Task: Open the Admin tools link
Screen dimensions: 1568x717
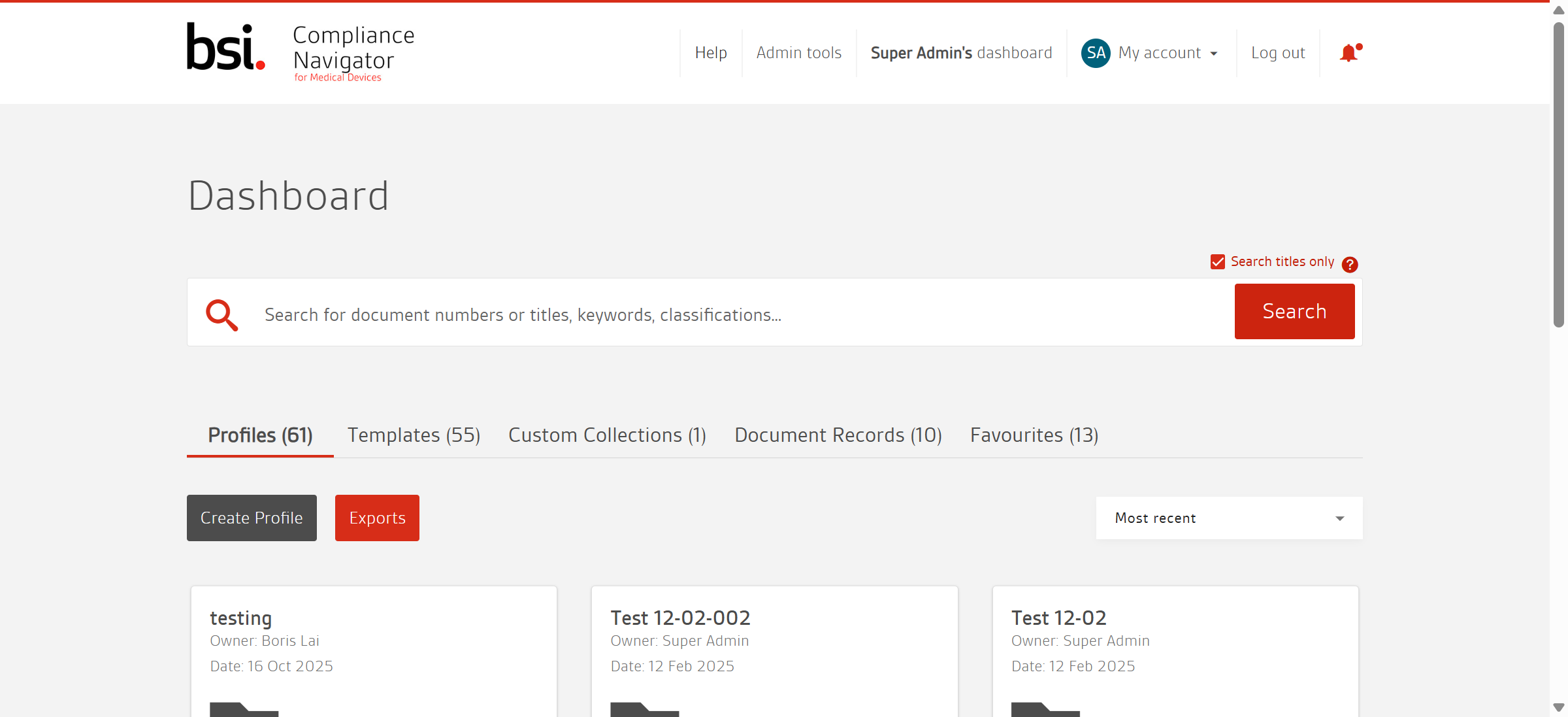Action: [798, 53]
